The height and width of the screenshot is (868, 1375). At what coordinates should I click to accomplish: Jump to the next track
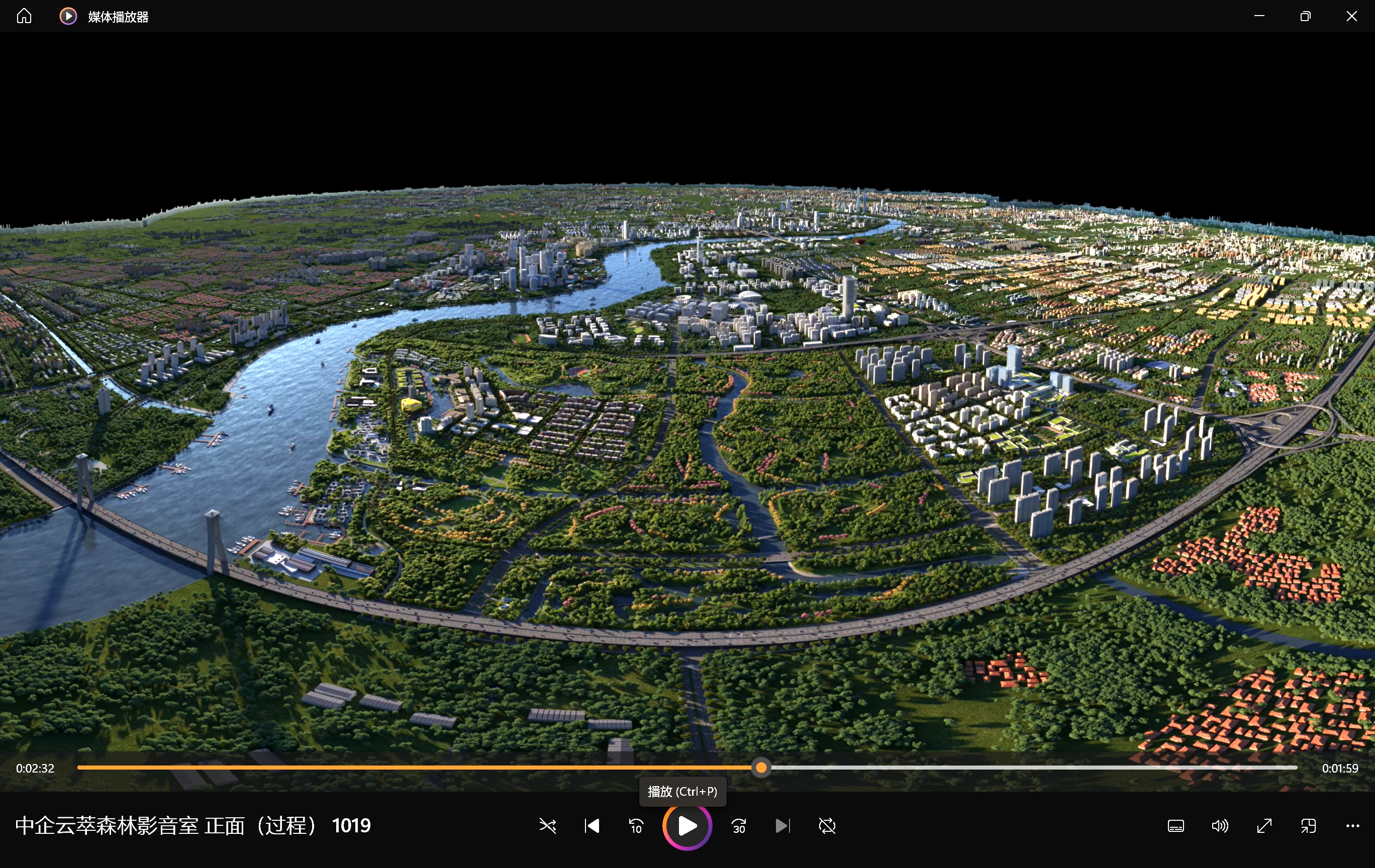click(783, 825)
